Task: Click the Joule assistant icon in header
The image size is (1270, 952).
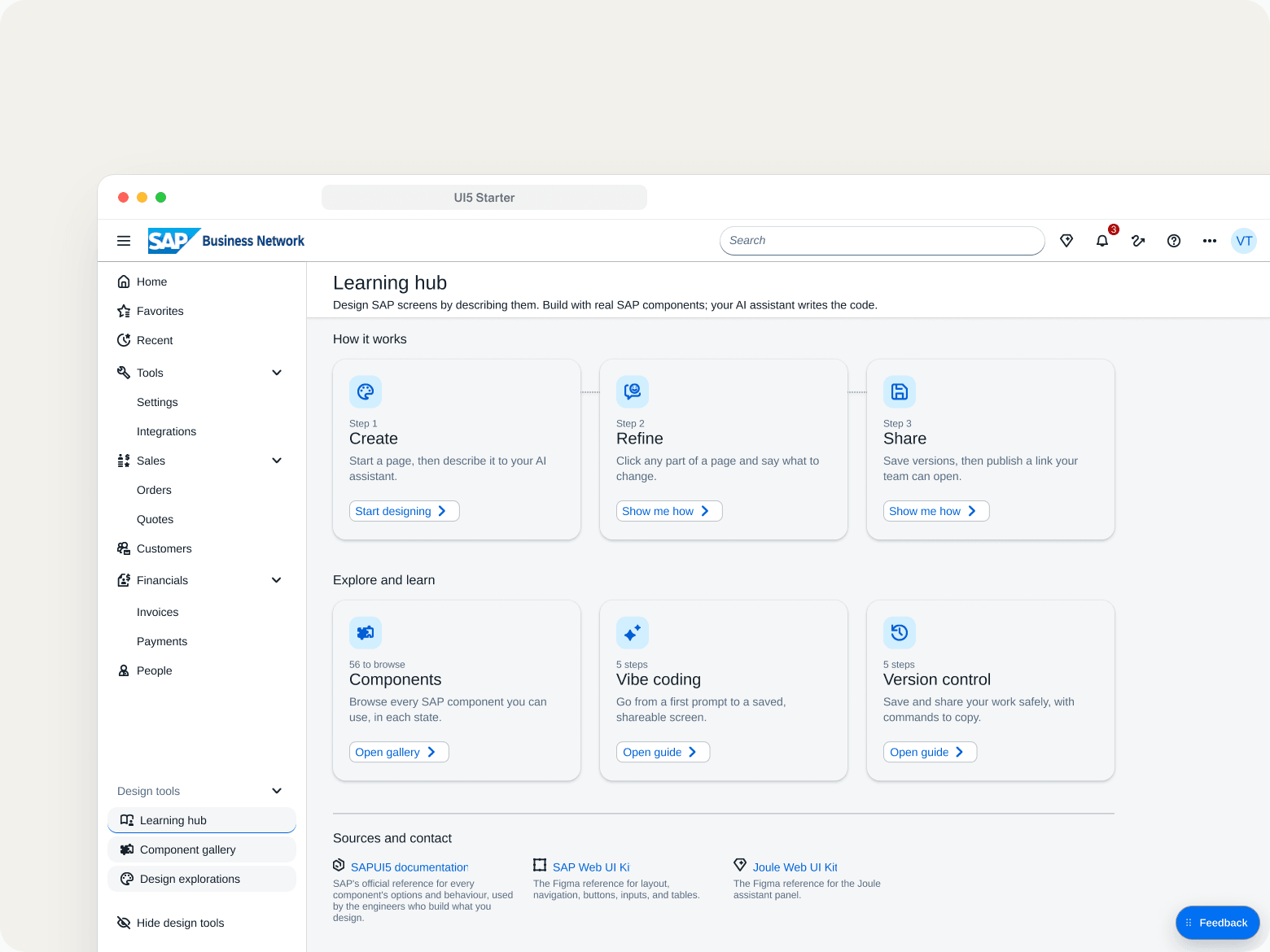Action: [x=1138, y=241]
